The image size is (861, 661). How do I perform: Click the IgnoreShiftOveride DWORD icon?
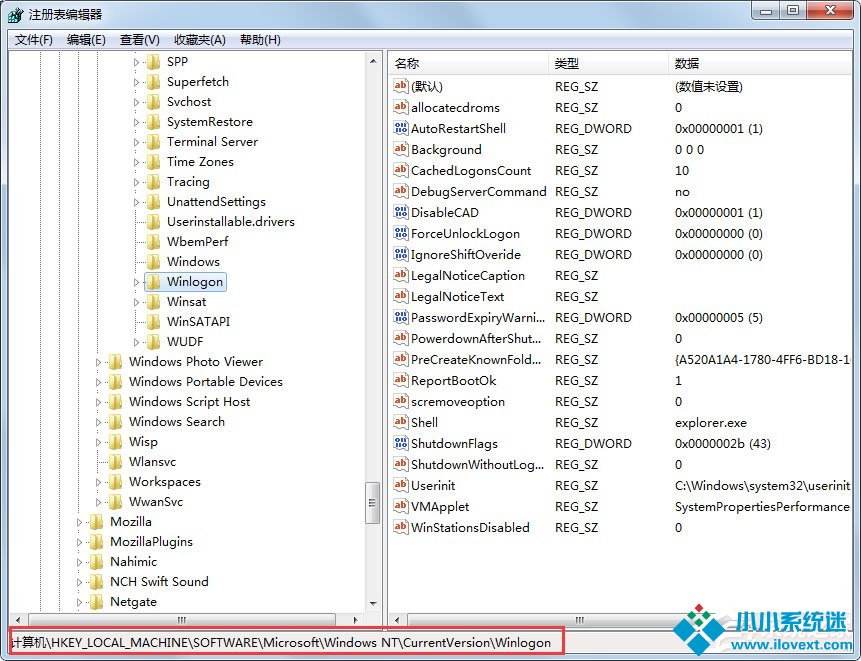click(x=401, y=254)
